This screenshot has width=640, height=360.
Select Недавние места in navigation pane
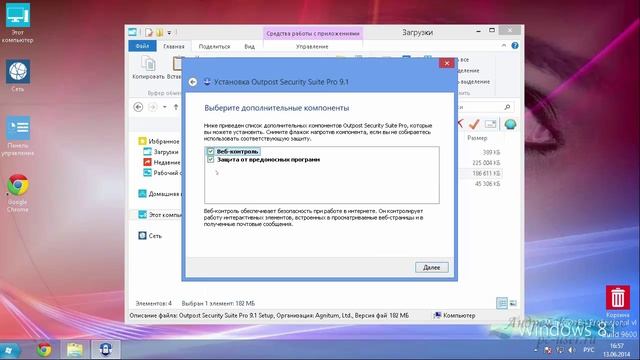tap(162, 162)
